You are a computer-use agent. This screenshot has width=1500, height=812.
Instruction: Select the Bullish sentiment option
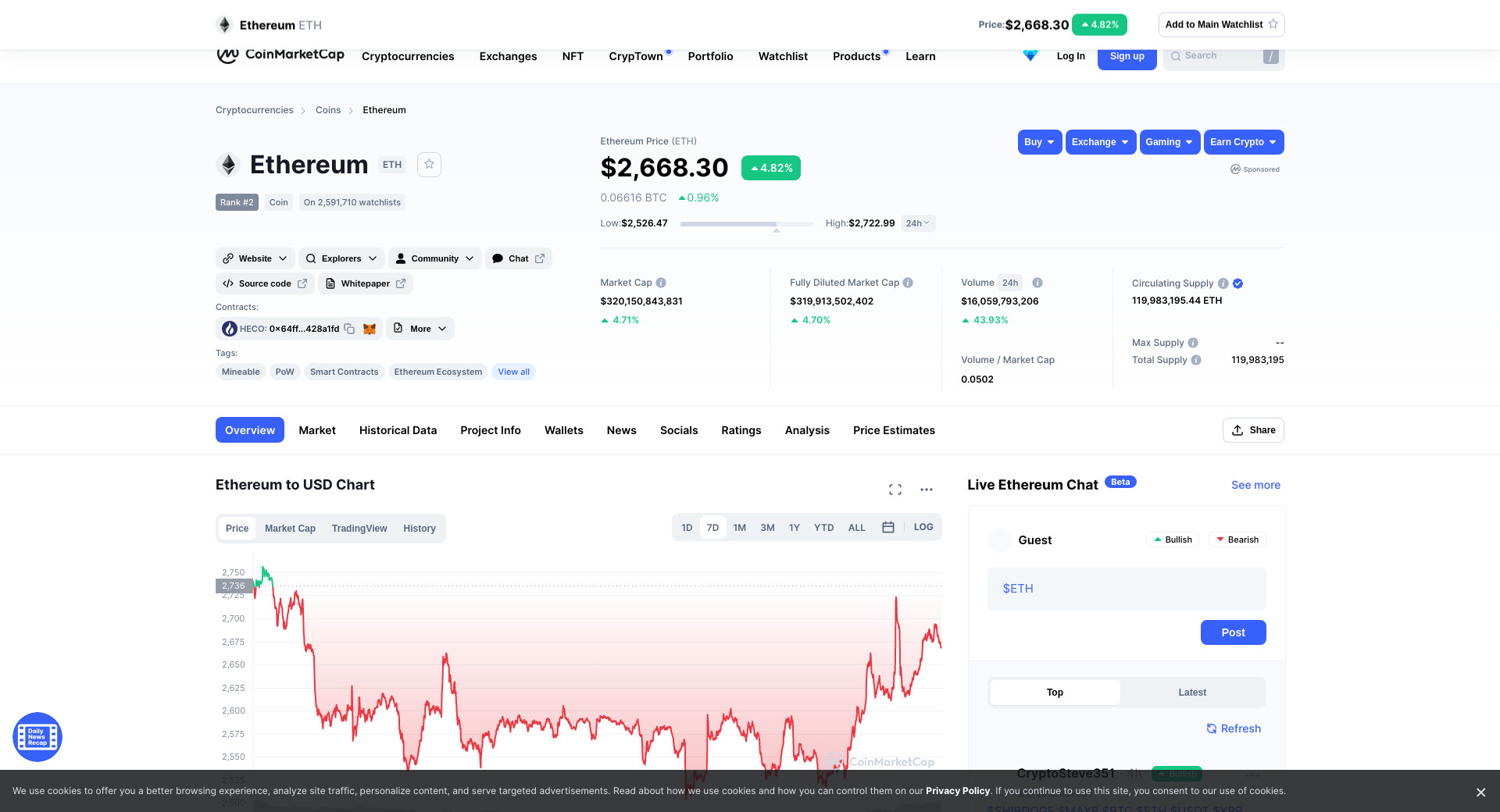tap(1173, 540)
